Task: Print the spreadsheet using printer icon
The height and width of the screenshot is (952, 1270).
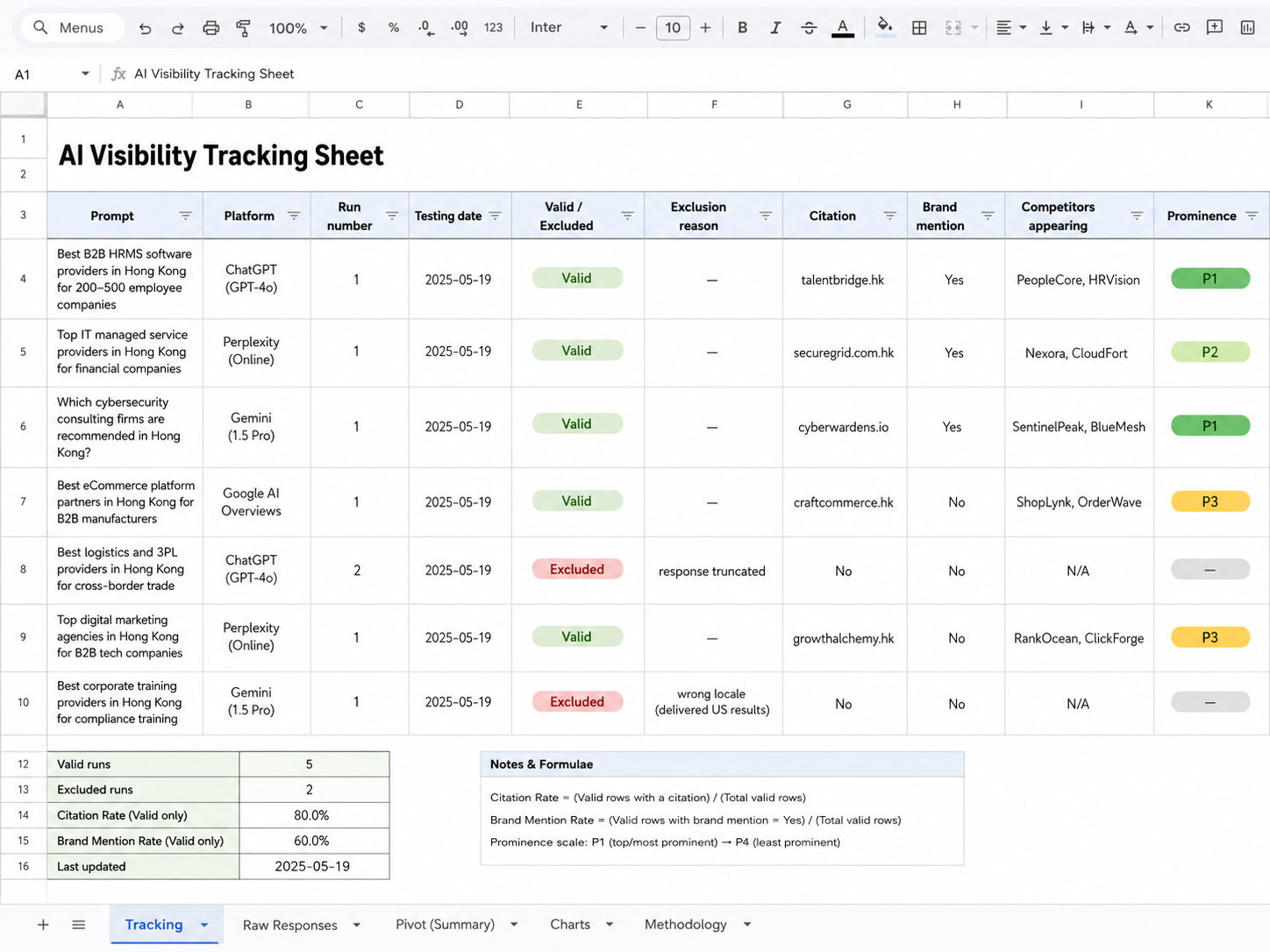Action: coord(210,28)
